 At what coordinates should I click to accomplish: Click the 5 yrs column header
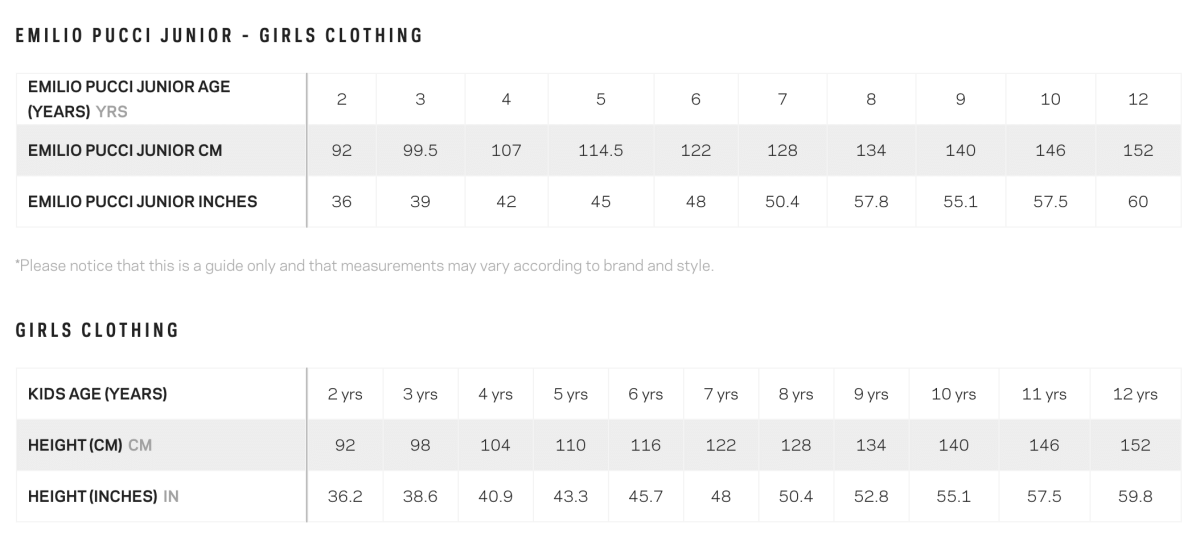coord(571,394)
